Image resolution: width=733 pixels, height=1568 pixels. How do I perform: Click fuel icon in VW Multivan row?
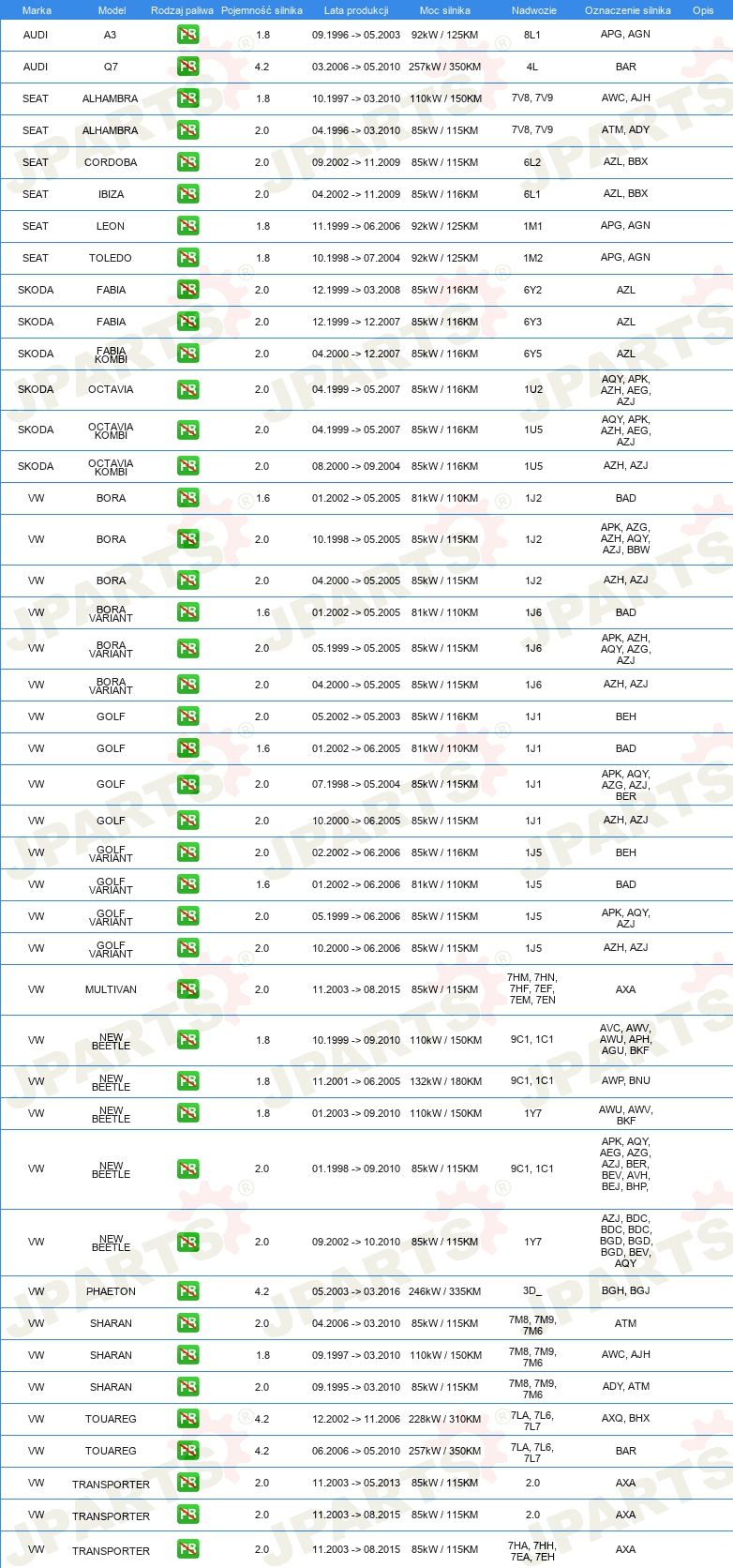187,989
